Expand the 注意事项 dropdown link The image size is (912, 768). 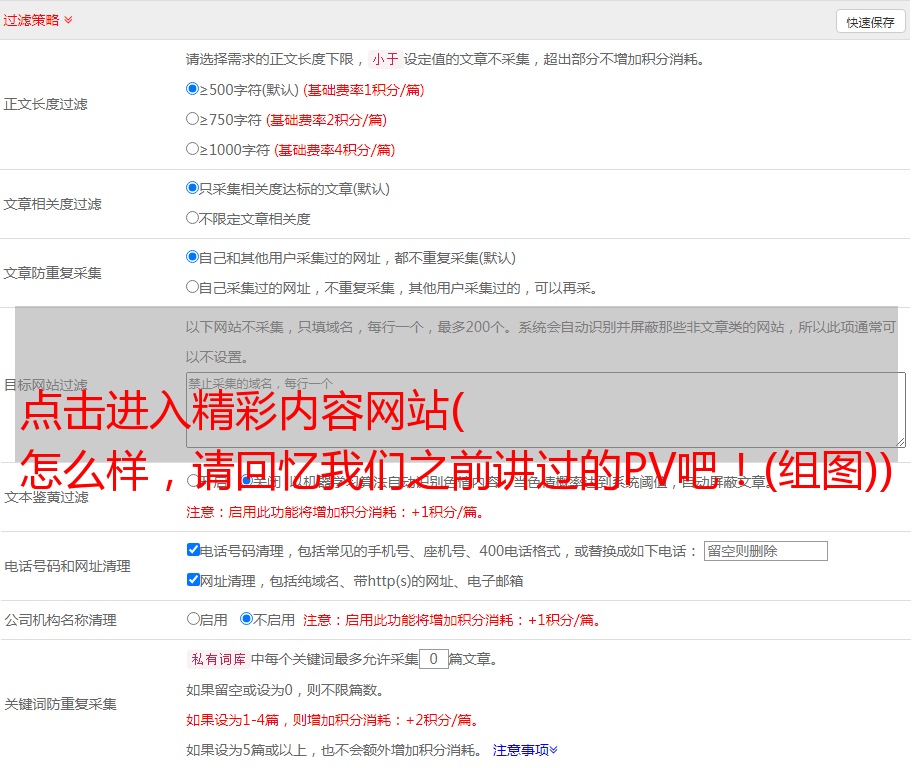coord(525,749)
